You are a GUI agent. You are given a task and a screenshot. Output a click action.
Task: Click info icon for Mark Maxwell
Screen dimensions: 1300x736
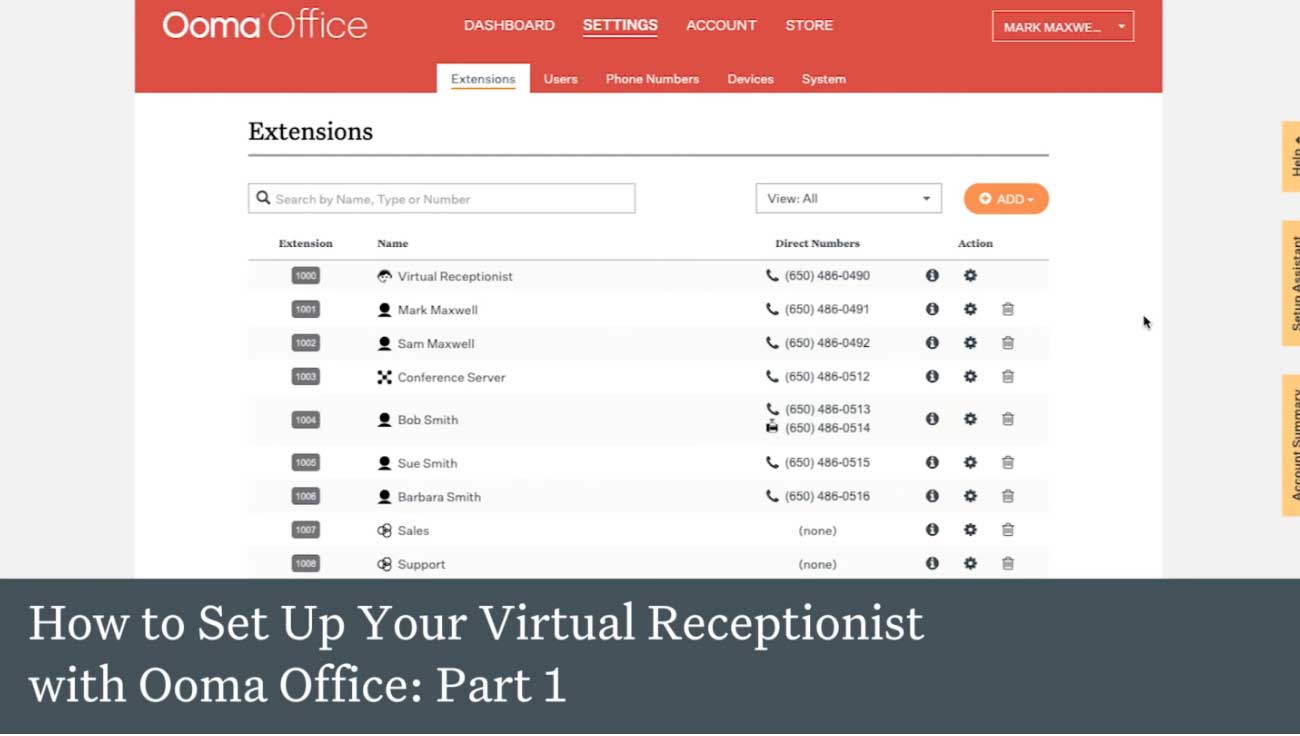coord(932,309)
